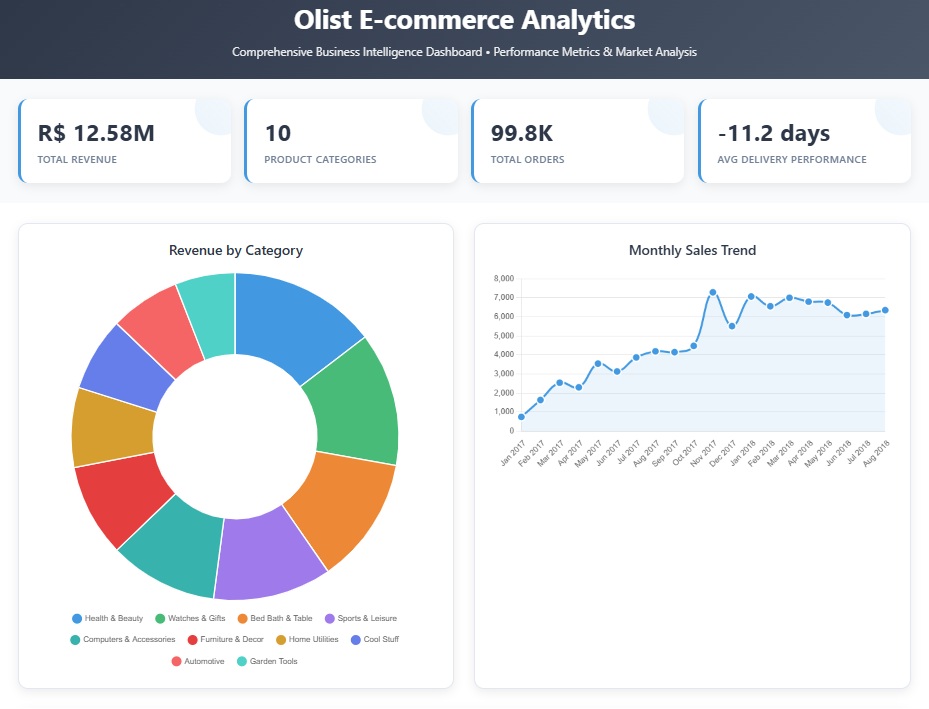Click the May 2017 data point on sales trend
Screen dimensions: 929x709
(598, 364)
